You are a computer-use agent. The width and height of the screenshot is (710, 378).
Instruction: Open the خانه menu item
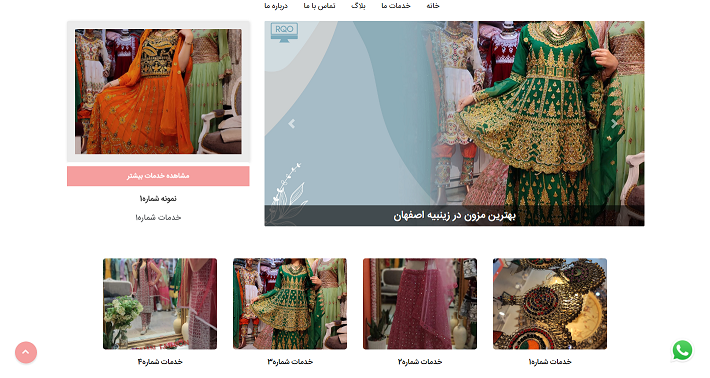click(433, 6)
